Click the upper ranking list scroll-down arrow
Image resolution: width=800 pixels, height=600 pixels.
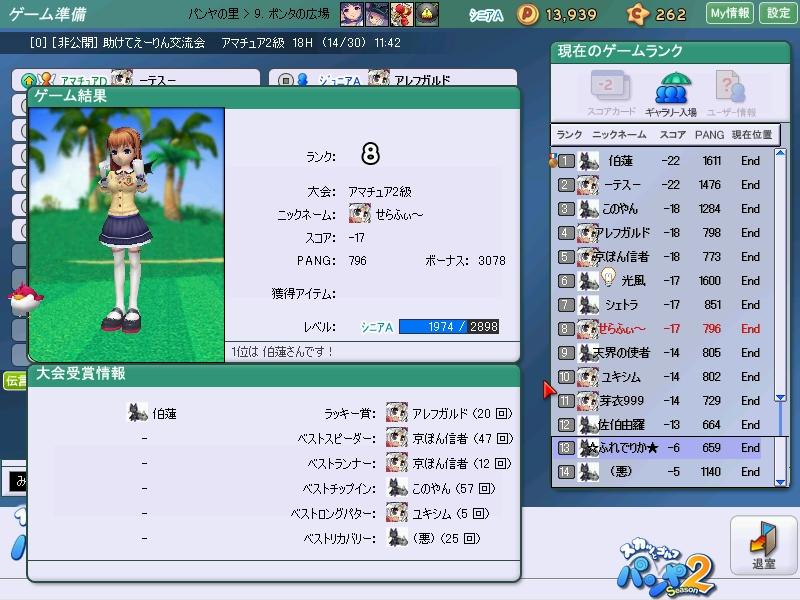pyautogui.click(x=780, y=397)
